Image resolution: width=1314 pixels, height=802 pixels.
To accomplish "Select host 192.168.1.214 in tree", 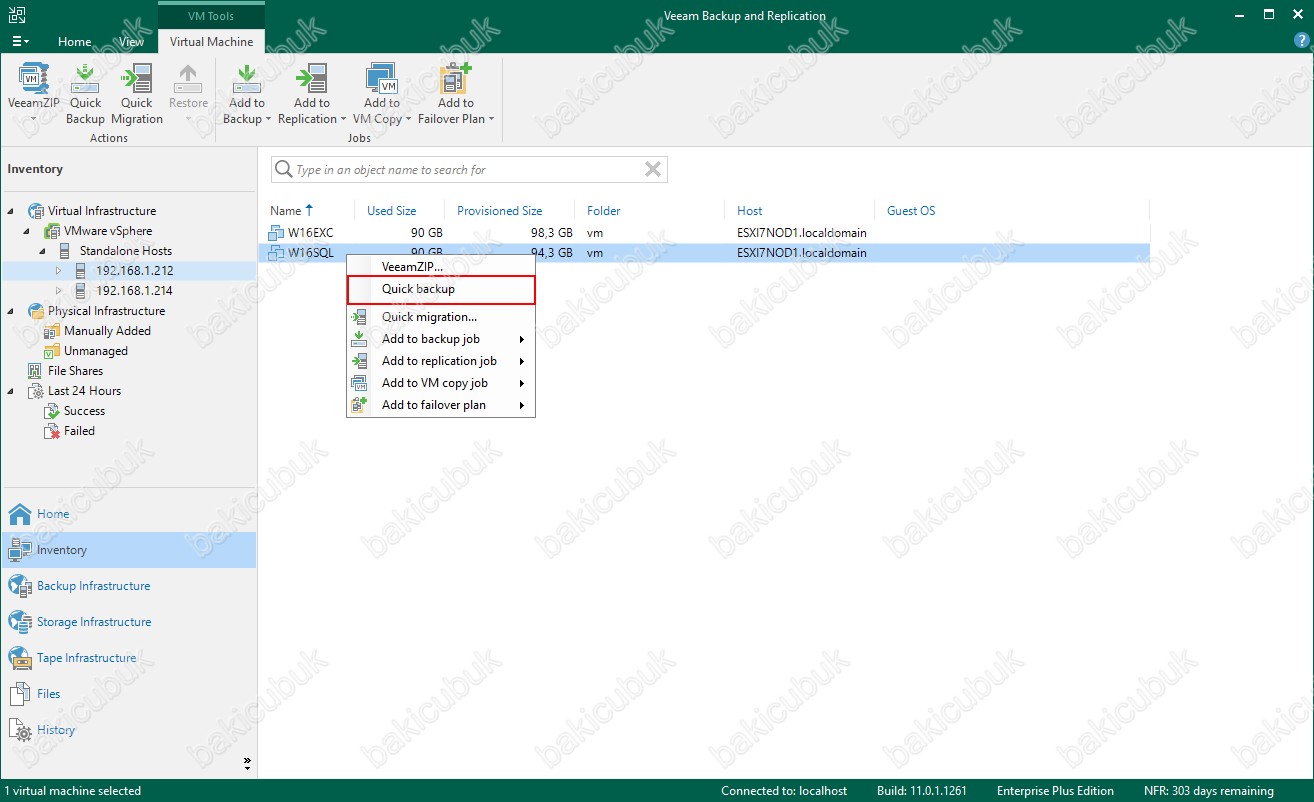I will [x=134, y=291].
